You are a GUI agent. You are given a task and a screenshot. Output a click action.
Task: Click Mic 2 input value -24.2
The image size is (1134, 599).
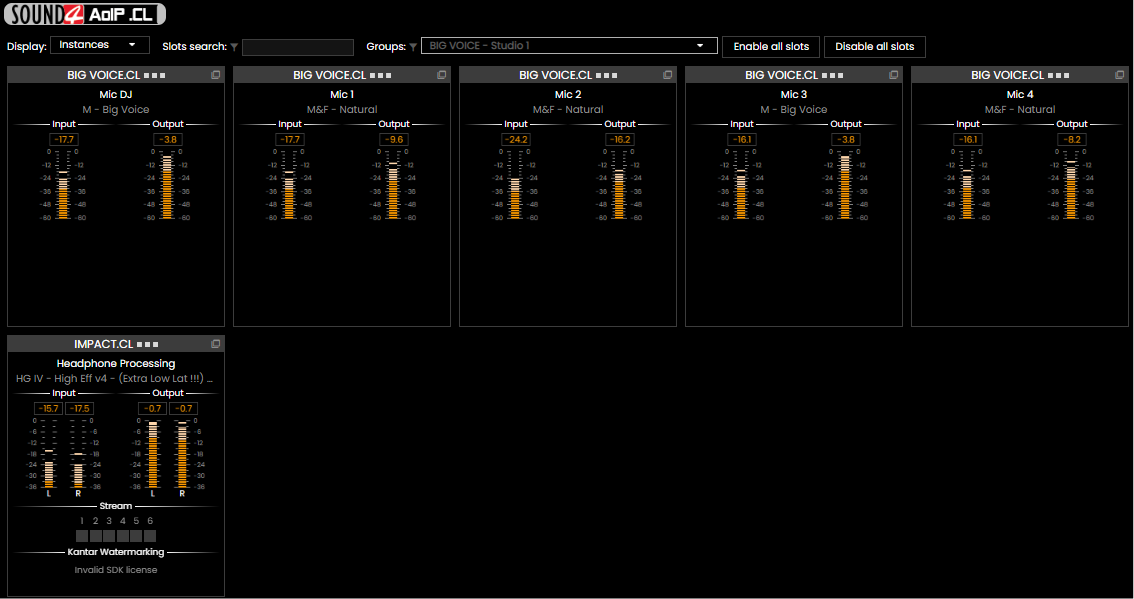[x=516, y=140]
